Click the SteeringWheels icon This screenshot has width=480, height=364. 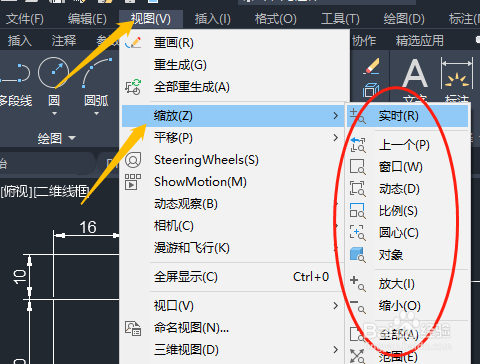point(133,160)
